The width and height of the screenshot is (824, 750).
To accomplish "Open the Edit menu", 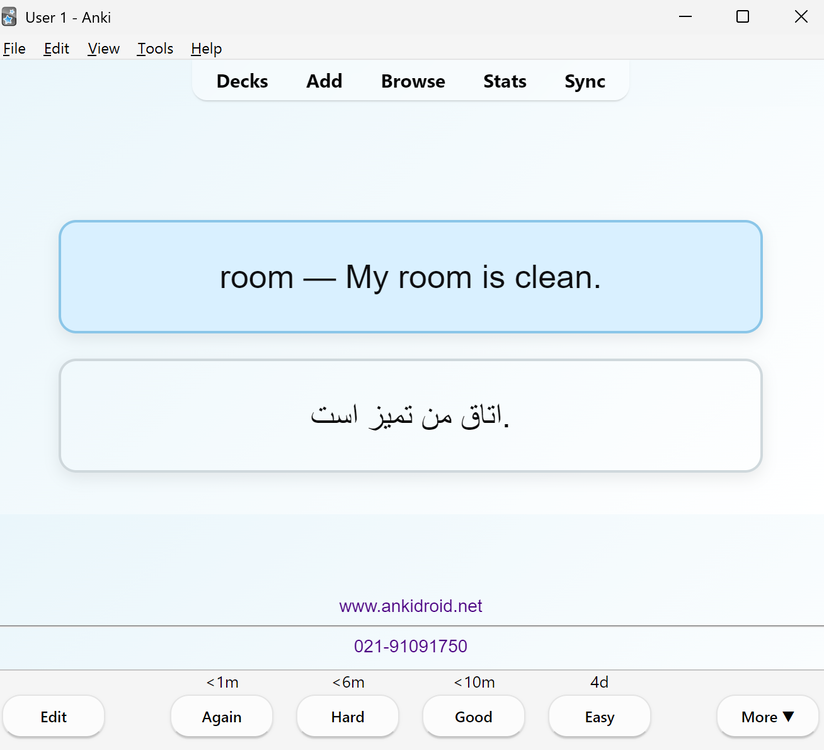I will coord(56,48).
